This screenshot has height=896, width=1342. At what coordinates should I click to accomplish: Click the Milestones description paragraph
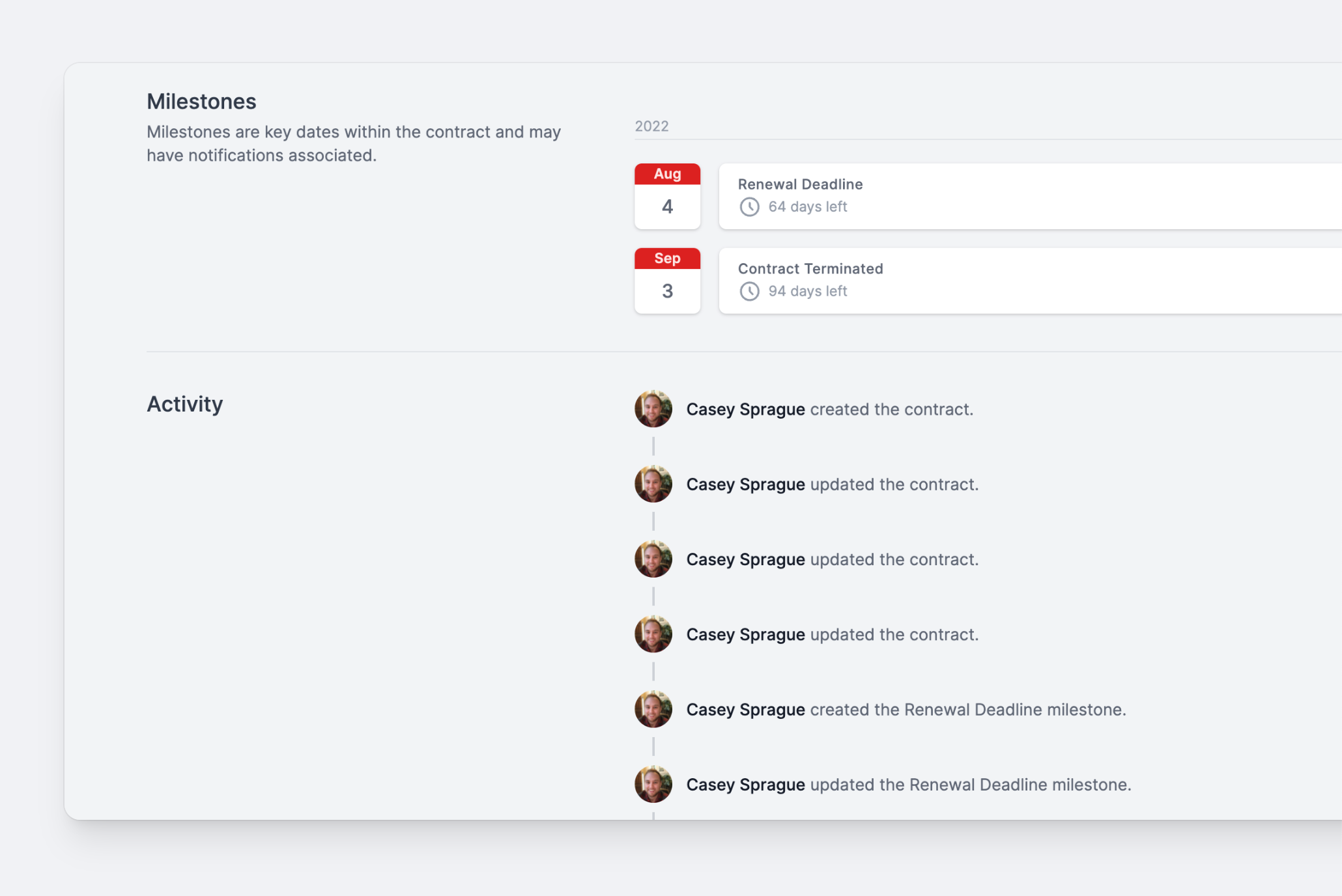tap(354, 143)
